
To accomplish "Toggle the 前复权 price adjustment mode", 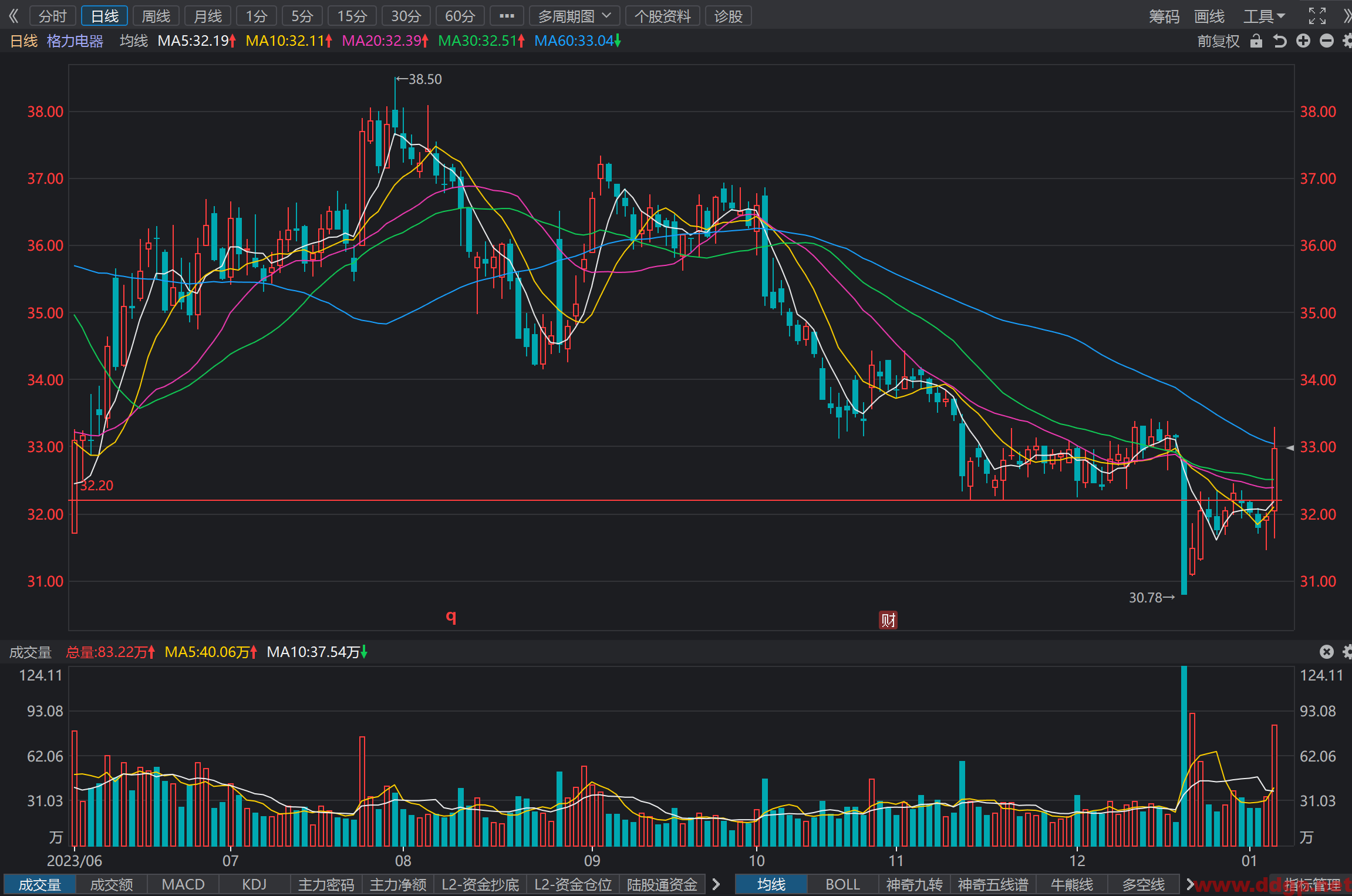I will [x=1218, y=41].
